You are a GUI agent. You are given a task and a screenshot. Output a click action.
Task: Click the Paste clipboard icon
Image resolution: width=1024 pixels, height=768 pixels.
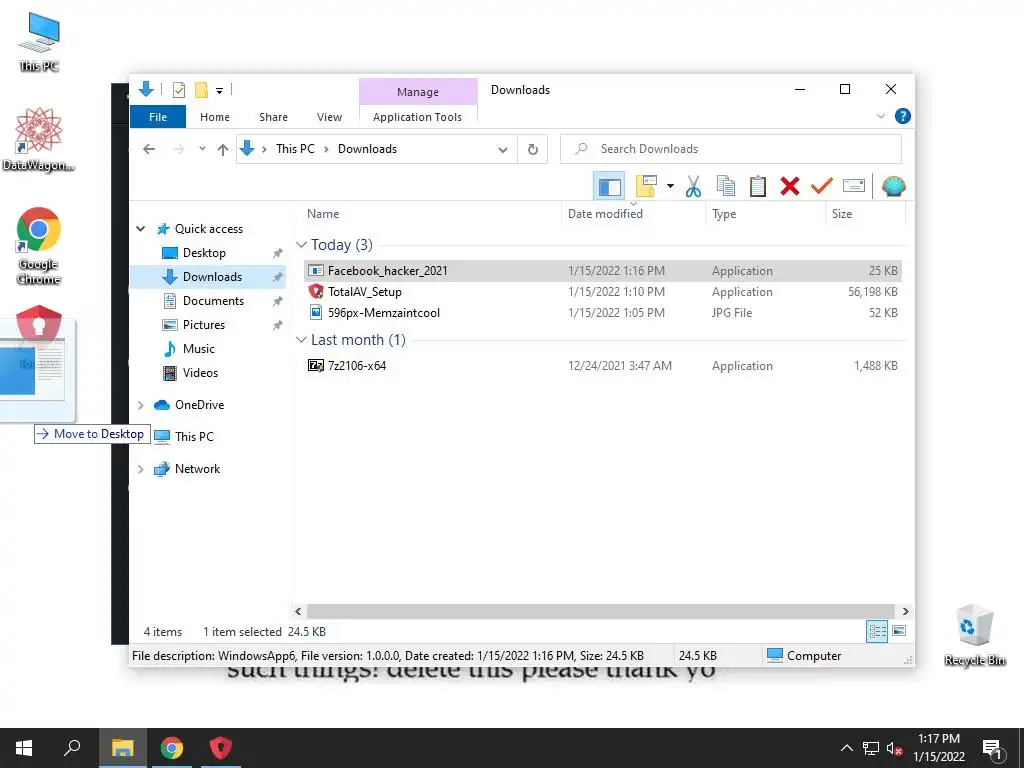click(x=758, y=187)
